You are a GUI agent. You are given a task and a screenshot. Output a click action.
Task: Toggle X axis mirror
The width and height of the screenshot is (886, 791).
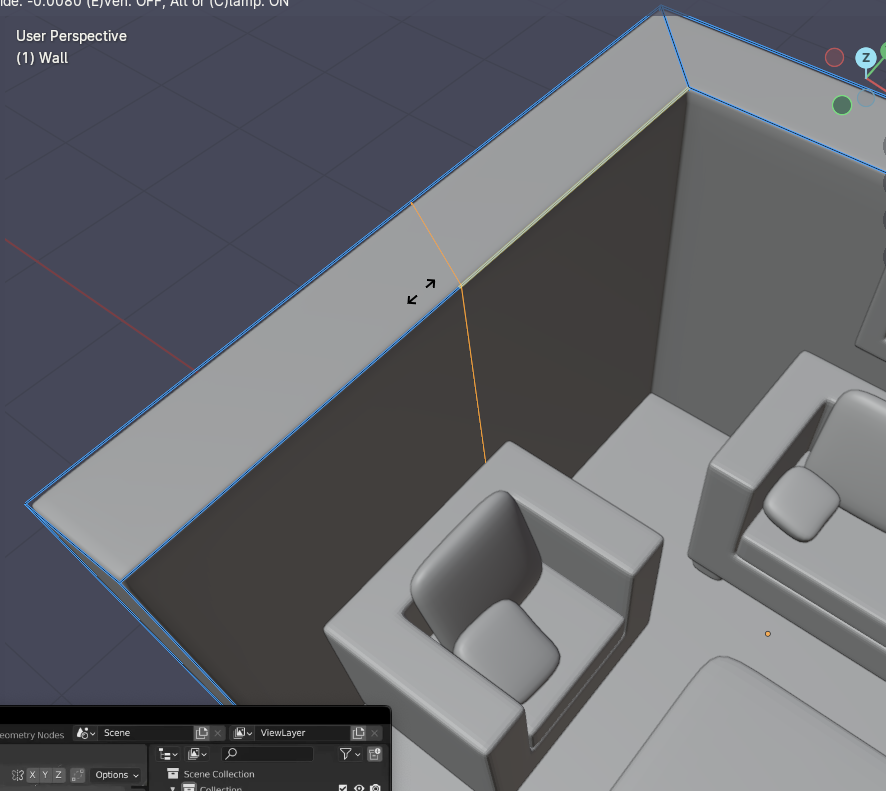[33, 775]
